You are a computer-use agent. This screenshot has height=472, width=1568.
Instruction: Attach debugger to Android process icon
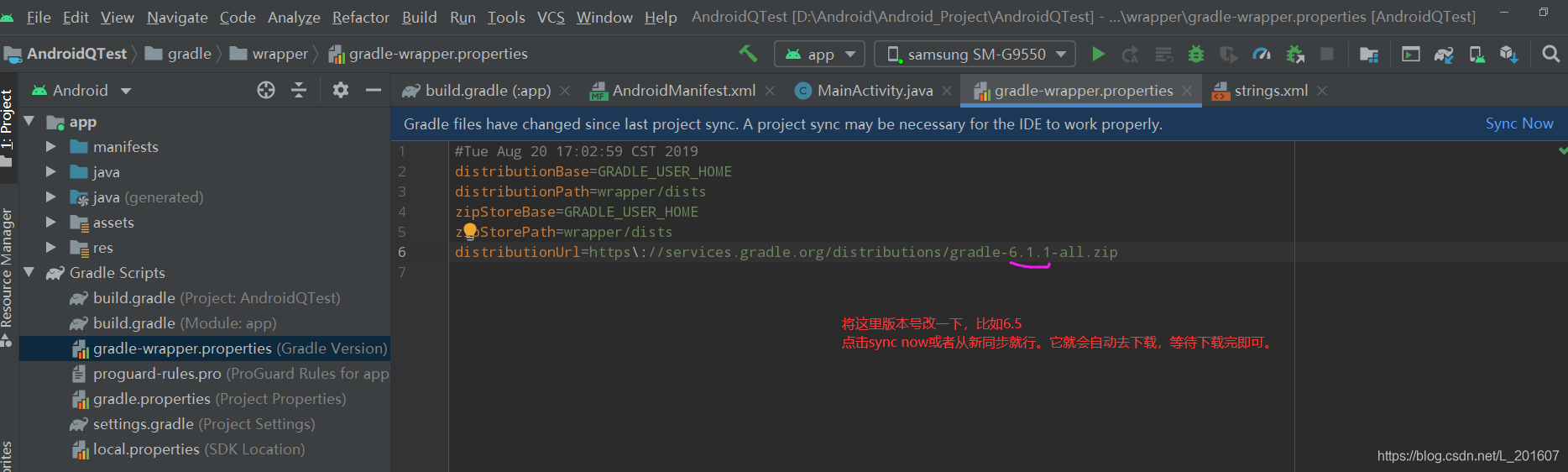click(x=1295, y=55)
